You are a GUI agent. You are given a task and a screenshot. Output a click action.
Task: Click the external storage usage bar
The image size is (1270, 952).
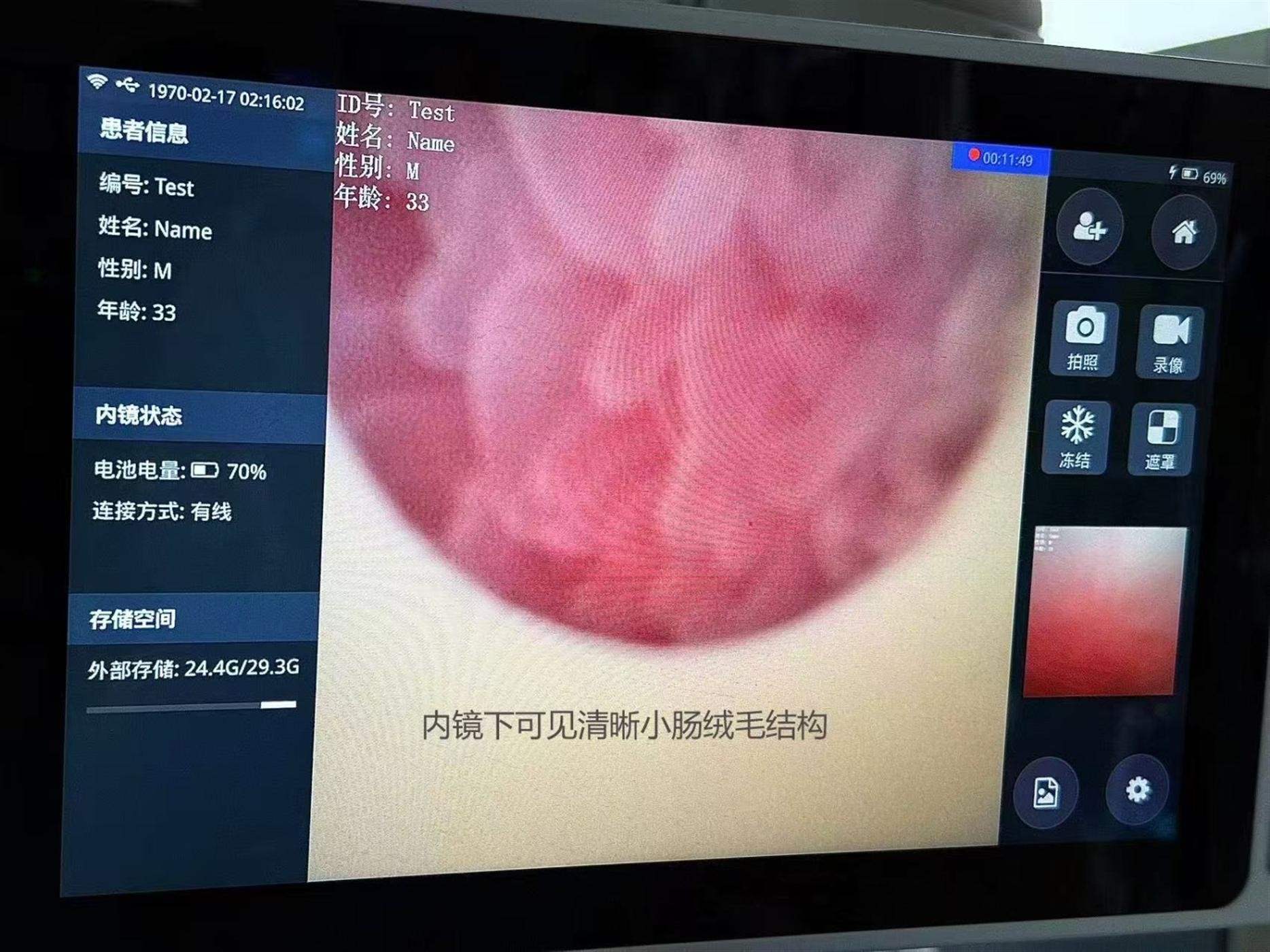tap(192, 706)
